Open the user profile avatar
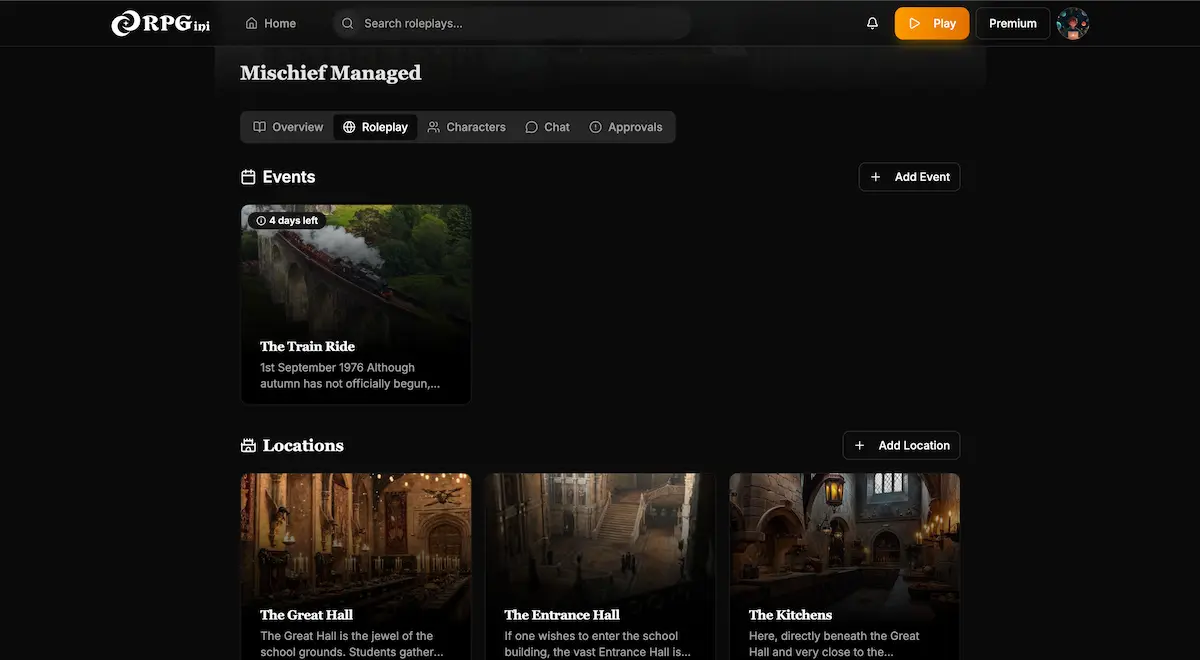 1072,23
